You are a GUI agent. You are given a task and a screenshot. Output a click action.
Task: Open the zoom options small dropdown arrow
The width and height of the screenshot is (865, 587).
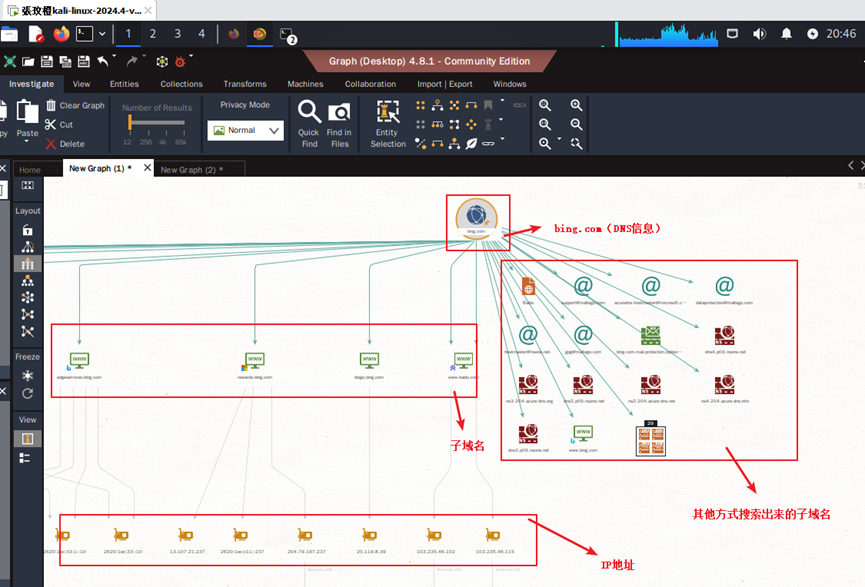point(559,139)
